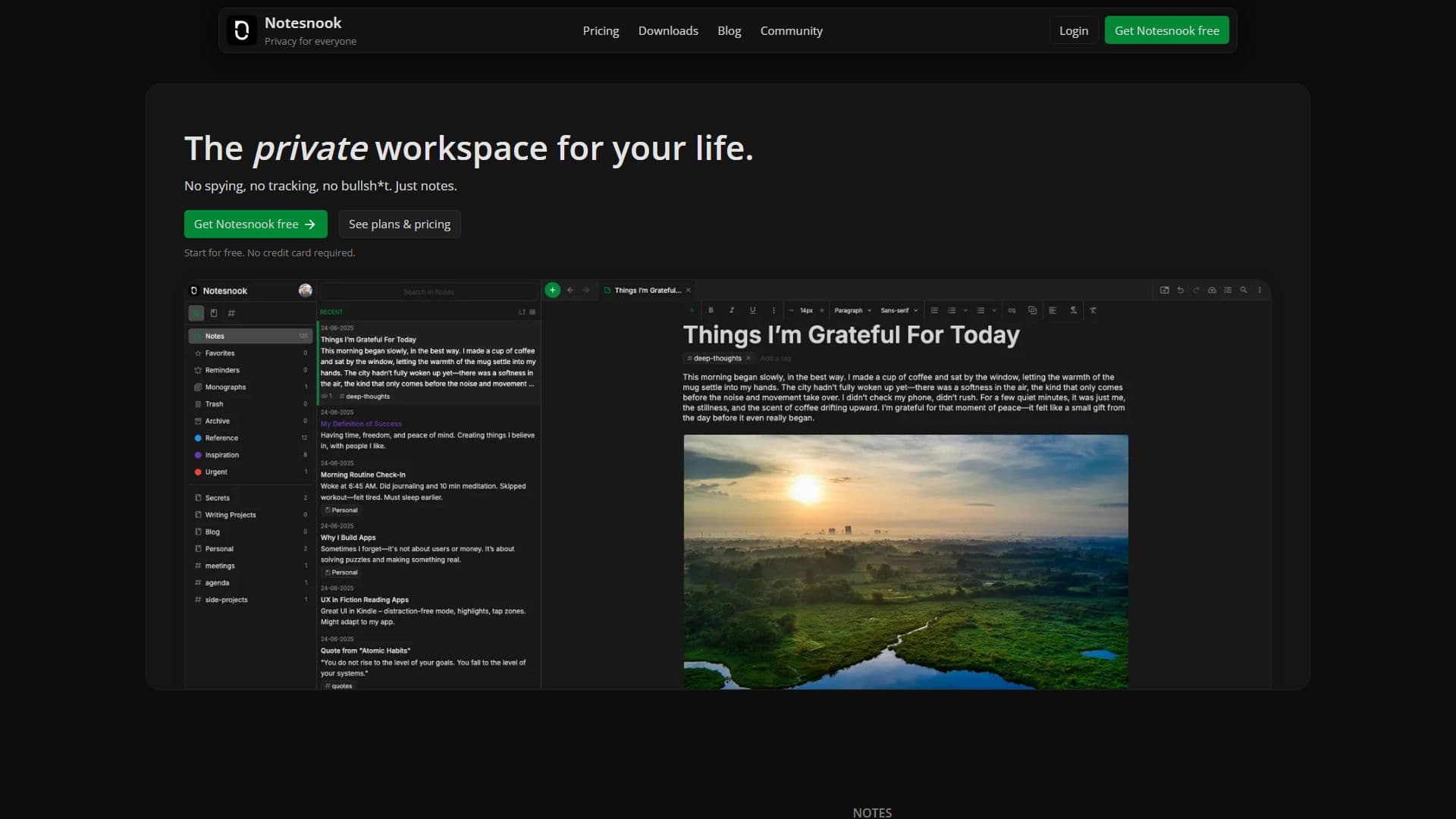The height and width of the screenshot is (819, 1456).
Task: Click the user avatar in app sidebar
Action: pos(306,290)
